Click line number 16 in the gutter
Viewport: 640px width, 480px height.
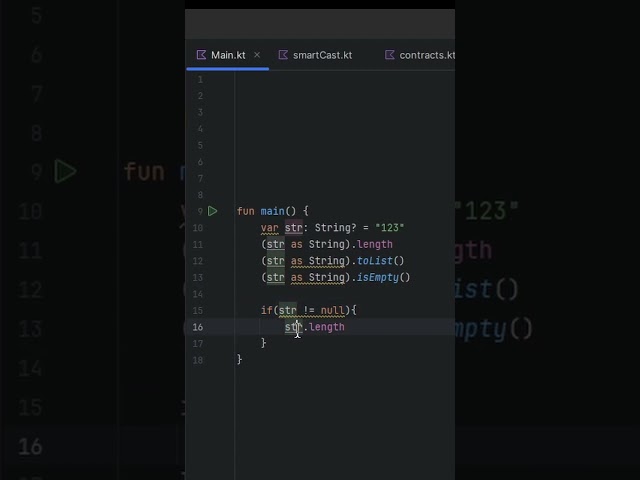click(x=198, y=327)
